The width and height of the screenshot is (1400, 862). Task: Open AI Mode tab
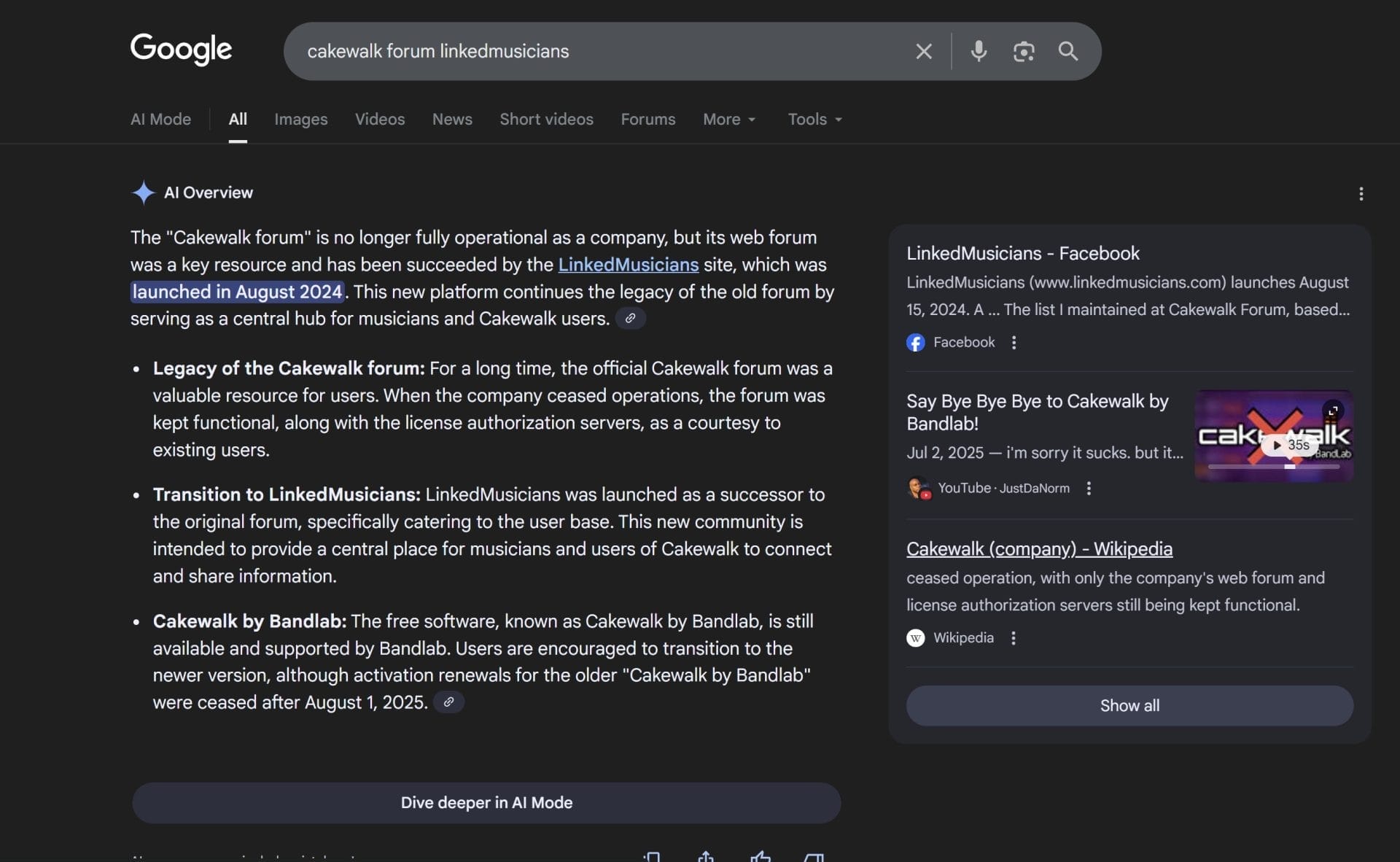tap(160, 119)
